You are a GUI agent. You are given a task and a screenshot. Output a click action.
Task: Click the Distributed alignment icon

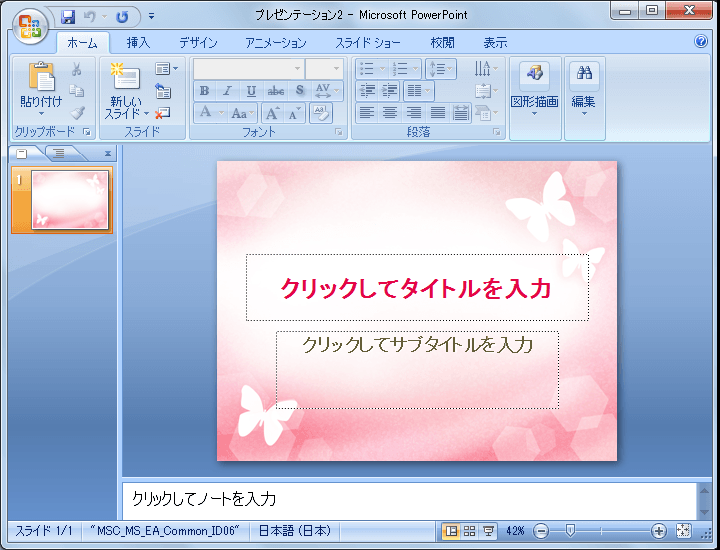pyautogui.click(x=461, y=112)
